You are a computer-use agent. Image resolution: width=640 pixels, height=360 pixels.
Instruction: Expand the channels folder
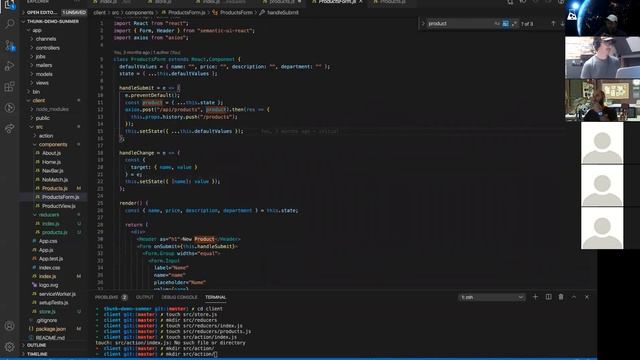[x=46, y=39]
